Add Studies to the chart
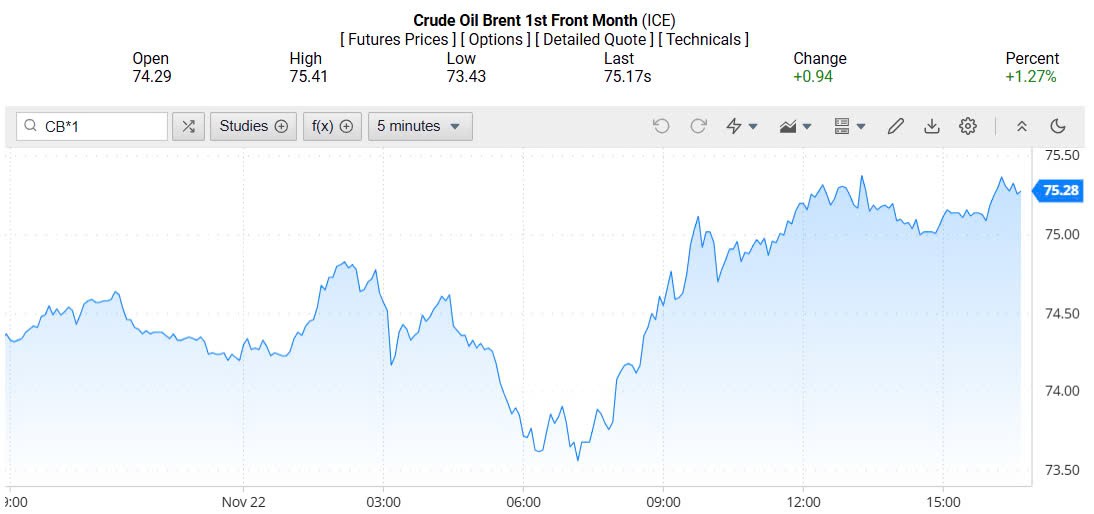Image resolution: width=1094 pixels, height=514 pixels. tap(253, 126)
